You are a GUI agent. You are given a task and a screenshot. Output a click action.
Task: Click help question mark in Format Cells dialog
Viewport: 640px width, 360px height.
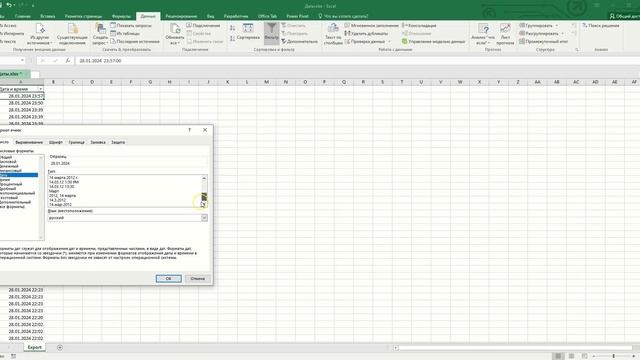[x=189, y=130]
